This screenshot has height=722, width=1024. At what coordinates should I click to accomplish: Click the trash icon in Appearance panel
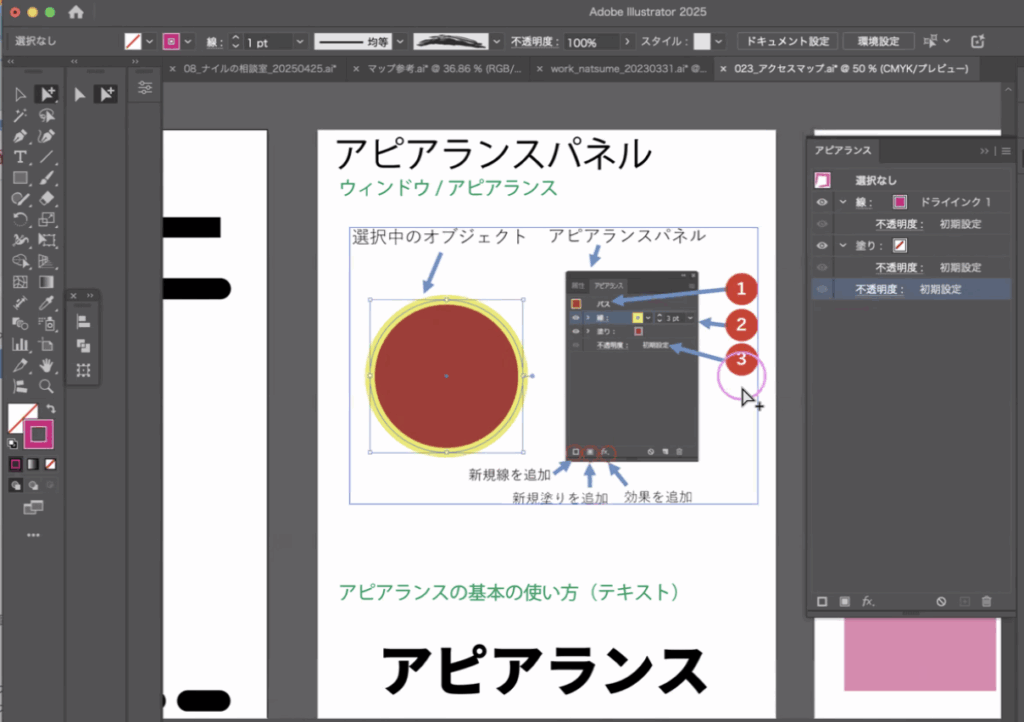click(x=986, y=601)
